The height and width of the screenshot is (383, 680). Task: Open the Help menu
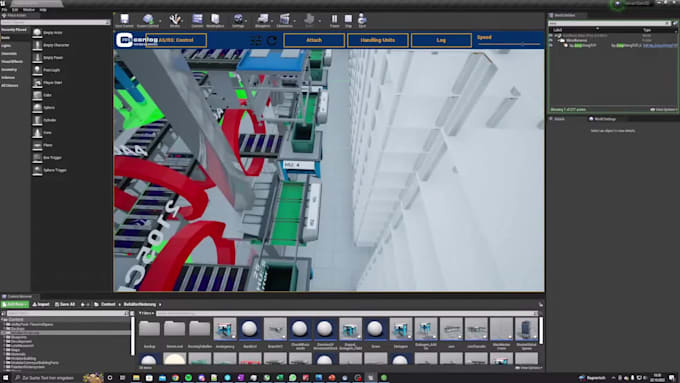tap(43, 10)
